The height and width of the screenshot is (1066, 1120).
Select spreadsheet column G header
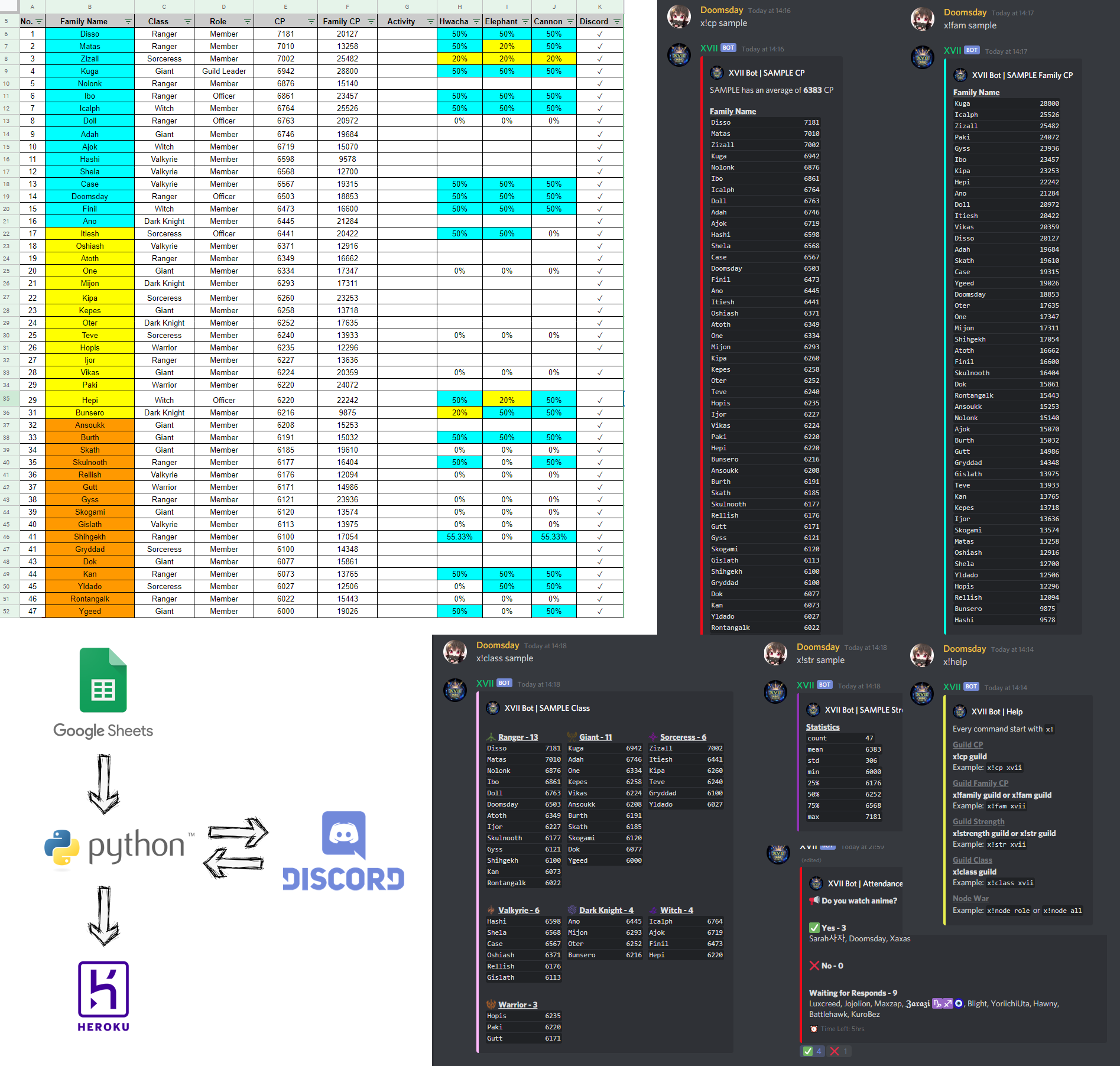[x=407, y=6]
